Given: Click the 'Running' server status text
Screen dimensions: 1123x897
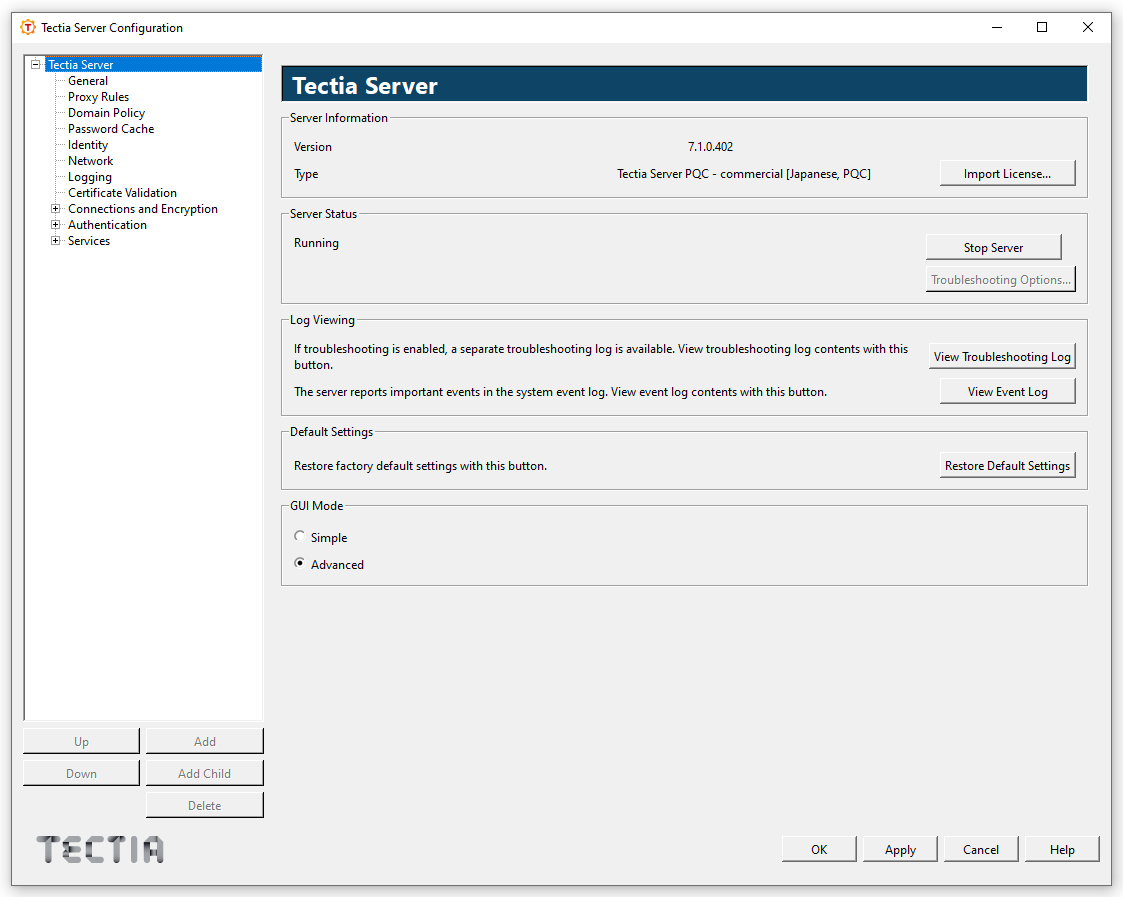Looking at the screenshot, I should 316,242.
